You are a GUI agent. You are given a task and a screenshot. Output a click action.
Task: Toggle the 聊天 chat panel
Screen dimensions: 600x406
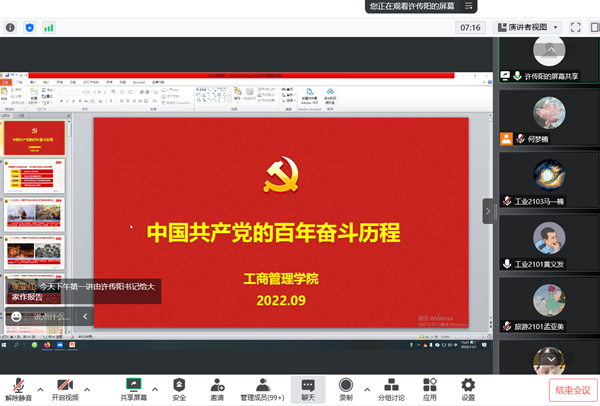(308, 390)
